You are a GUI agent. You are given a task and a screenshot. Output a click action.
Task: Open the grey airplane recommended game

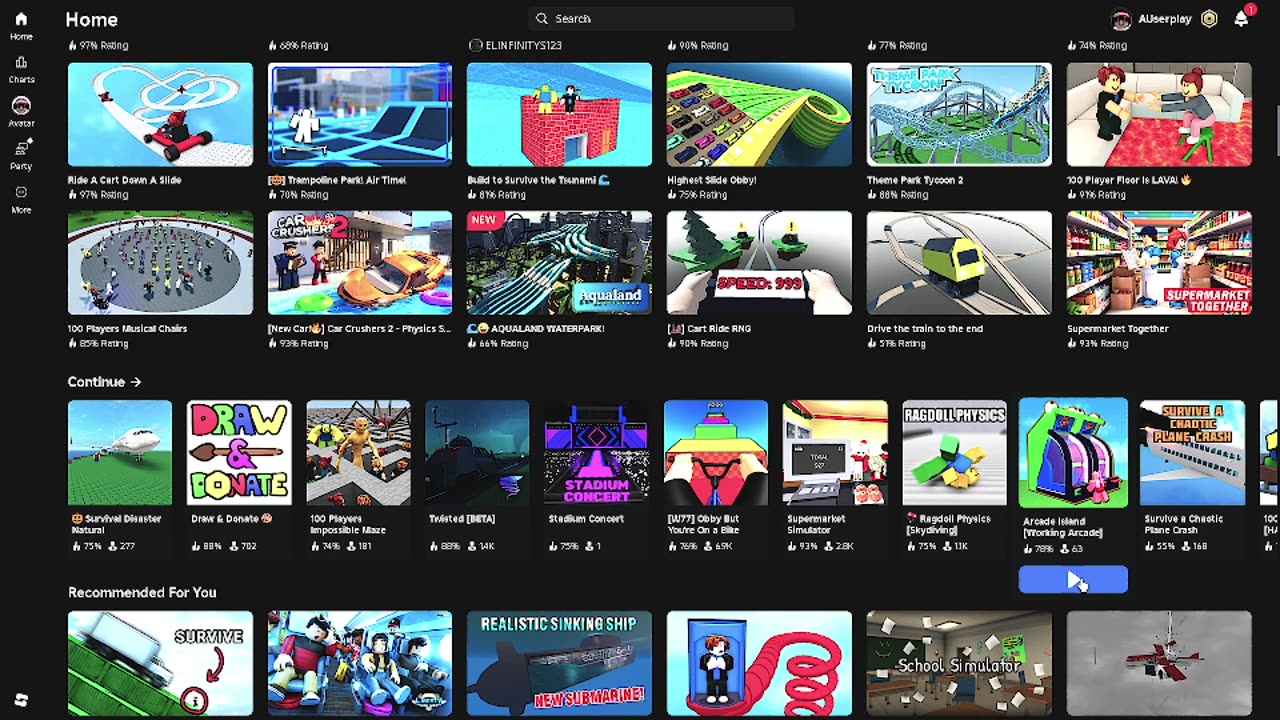pos(1159,663)
